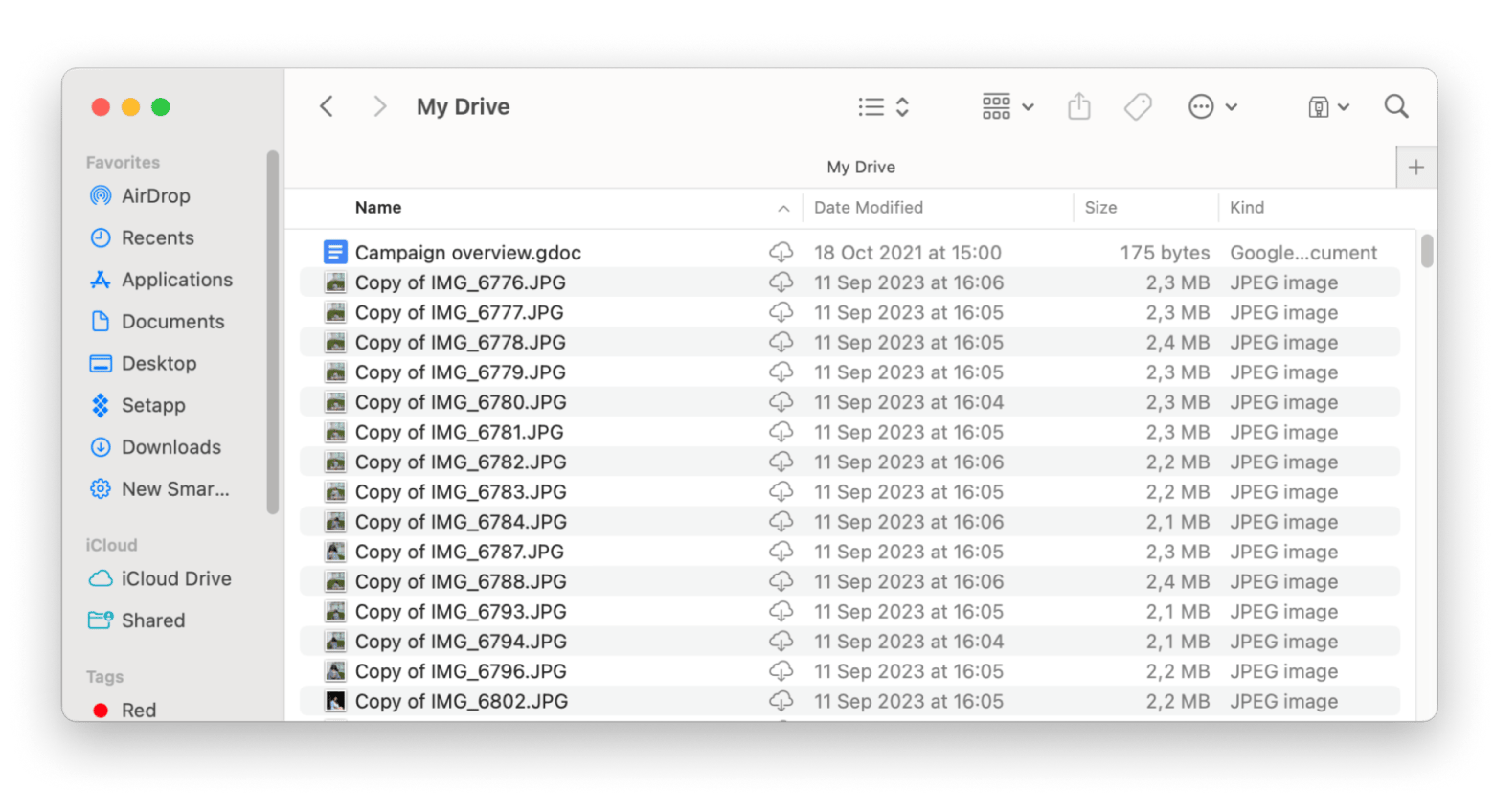Sort files by Name column header
This screenshot has width=1494, height=812.
[x=378, y=208]
